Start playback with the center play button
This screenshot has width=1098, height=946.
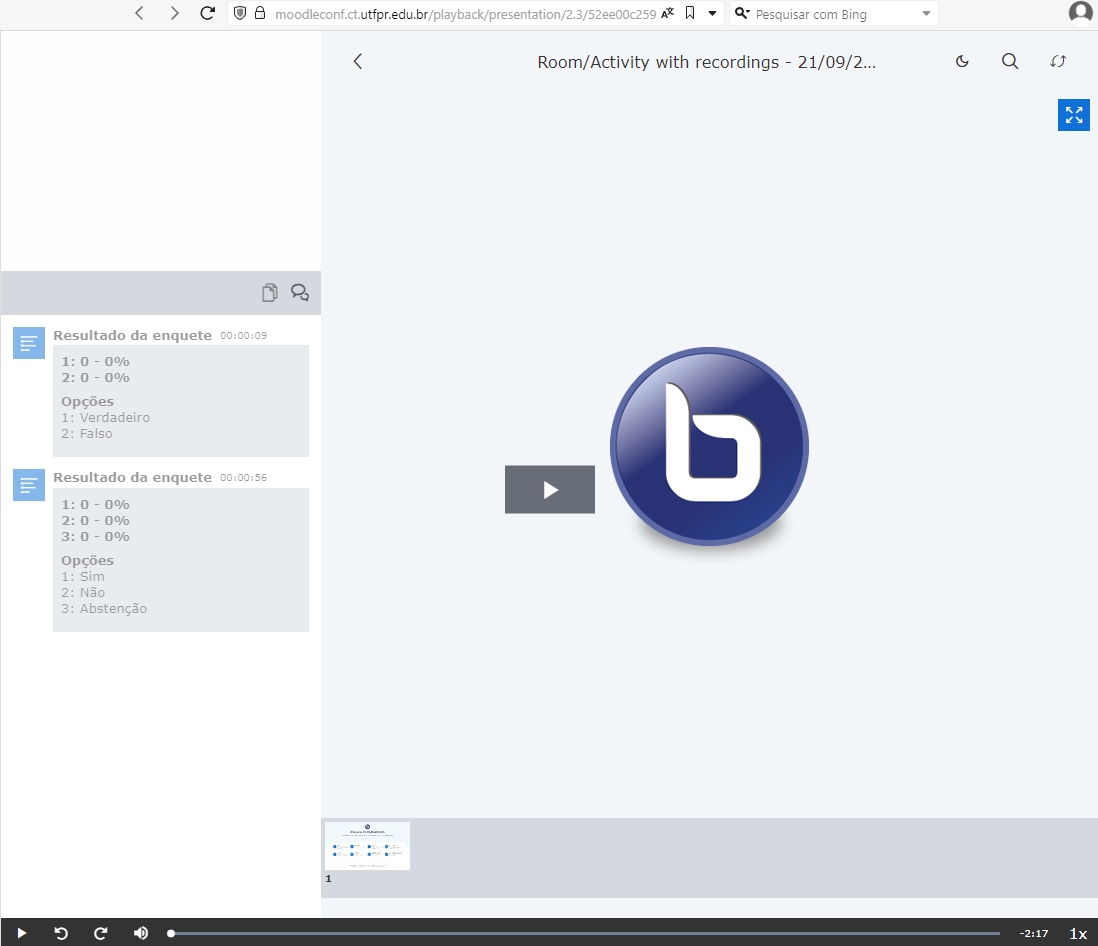[550, 489]
